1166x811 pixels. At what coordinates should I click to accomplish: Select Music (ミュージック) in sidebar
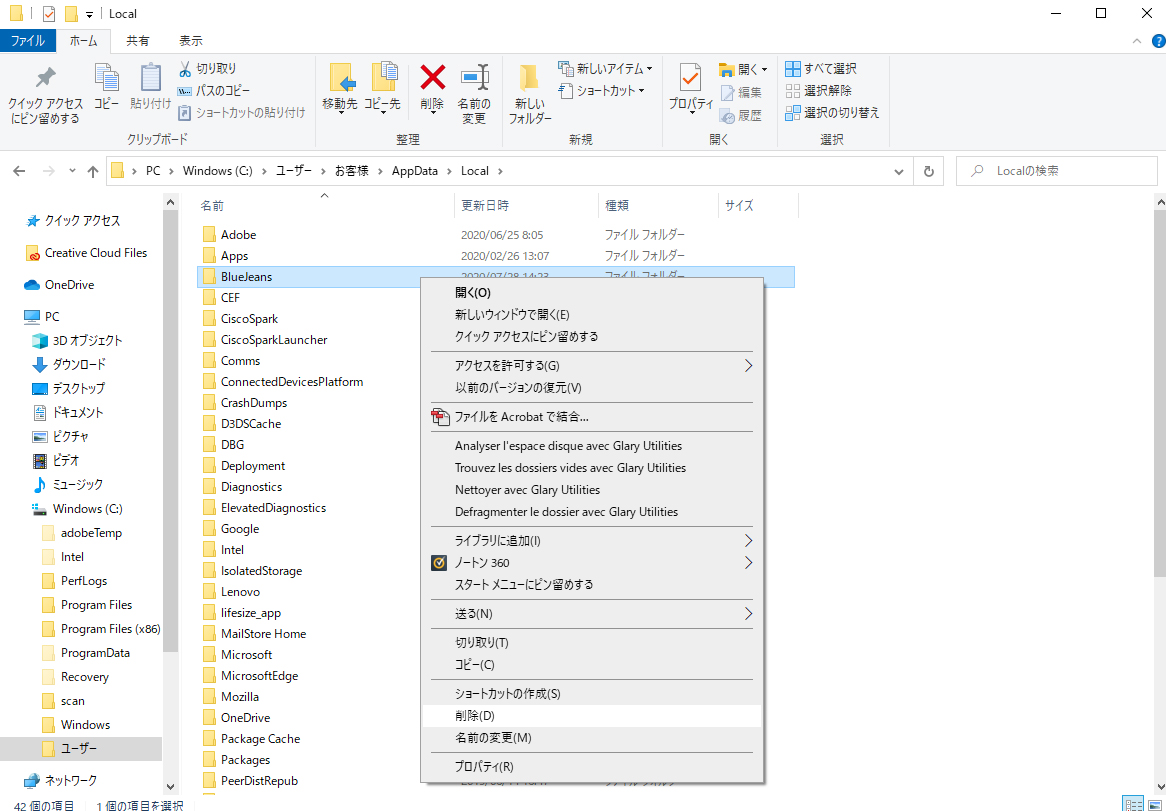pyautogui.click(x=68, y=485)
